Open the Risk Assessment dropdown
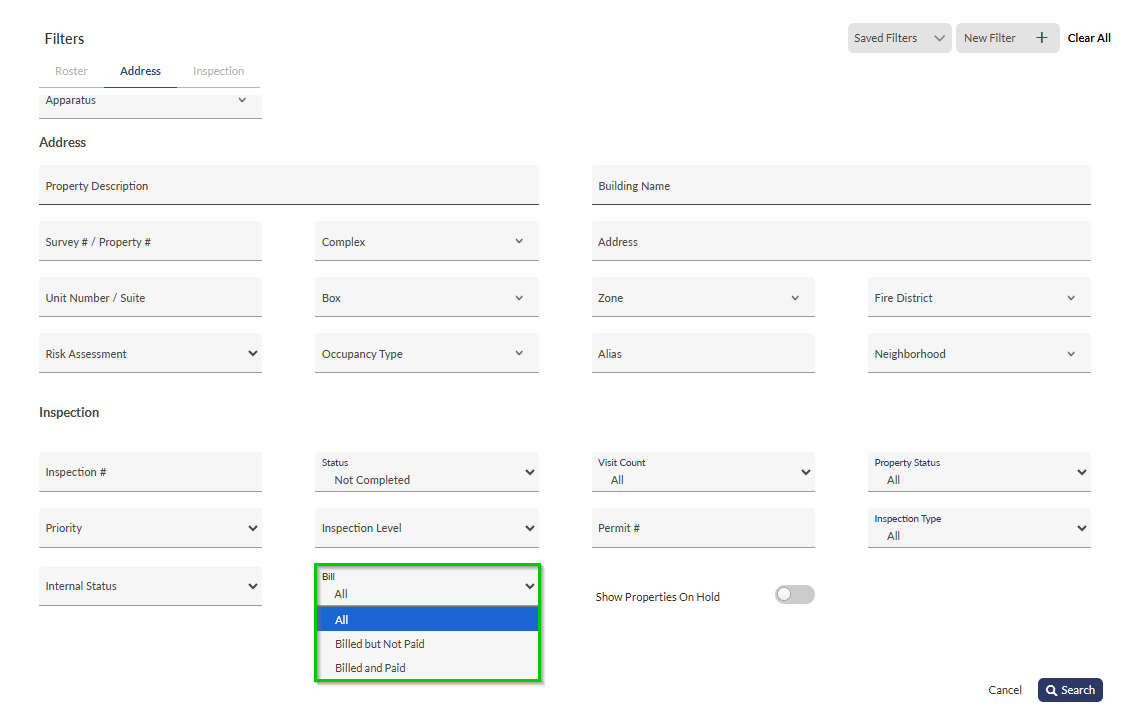This screenshot has width=1137, height=724. pyautogui.click(x=150, y=354)
